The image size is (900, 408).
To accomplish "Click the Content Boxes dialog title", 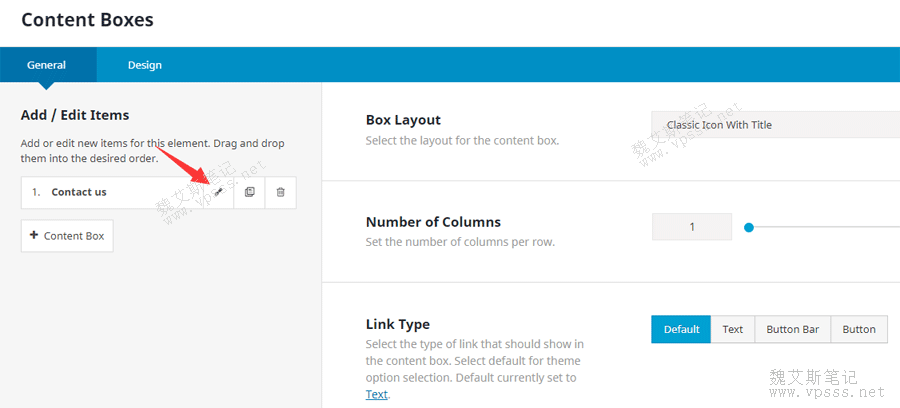I will coord(87,19).
